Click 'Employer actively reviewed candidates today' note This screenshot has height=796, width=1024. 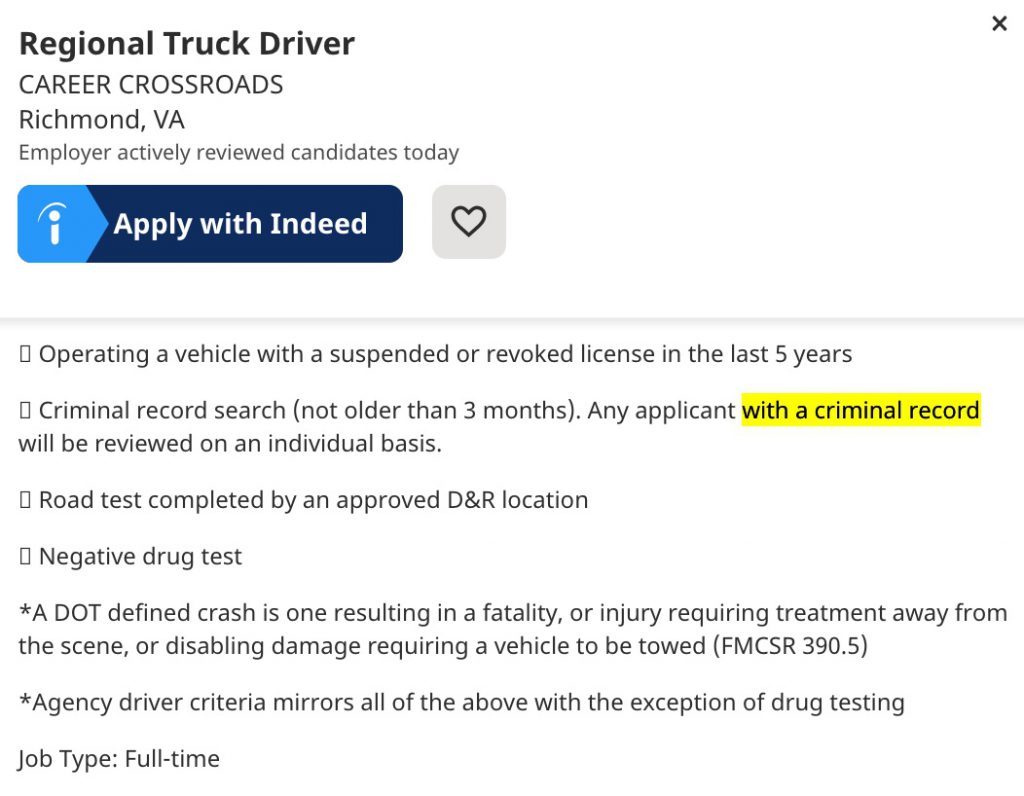point(239,153)
